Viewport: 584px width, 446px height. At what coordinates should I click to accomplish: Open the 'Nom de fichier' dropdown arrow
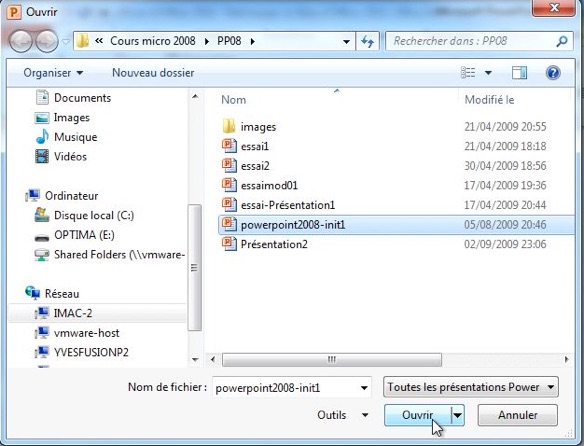365,388
